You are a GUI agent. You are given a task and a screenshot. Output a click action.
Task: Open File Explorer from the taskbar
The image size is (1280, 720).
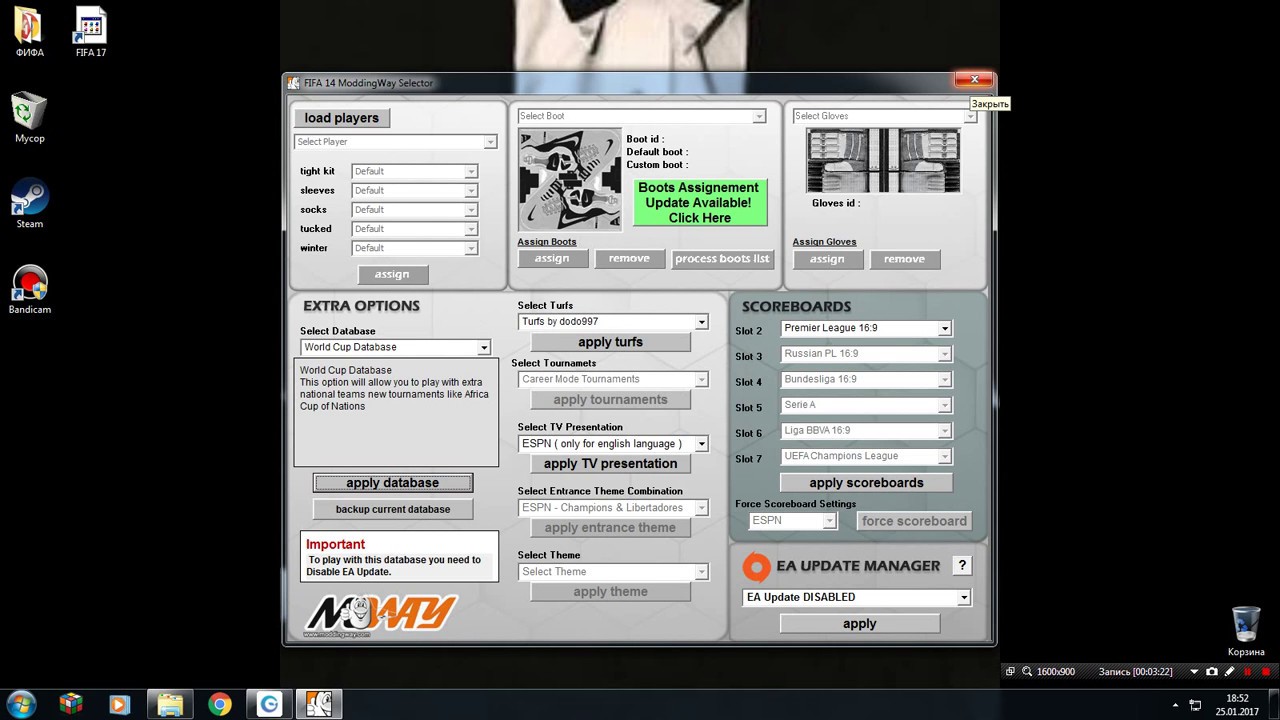170,704
